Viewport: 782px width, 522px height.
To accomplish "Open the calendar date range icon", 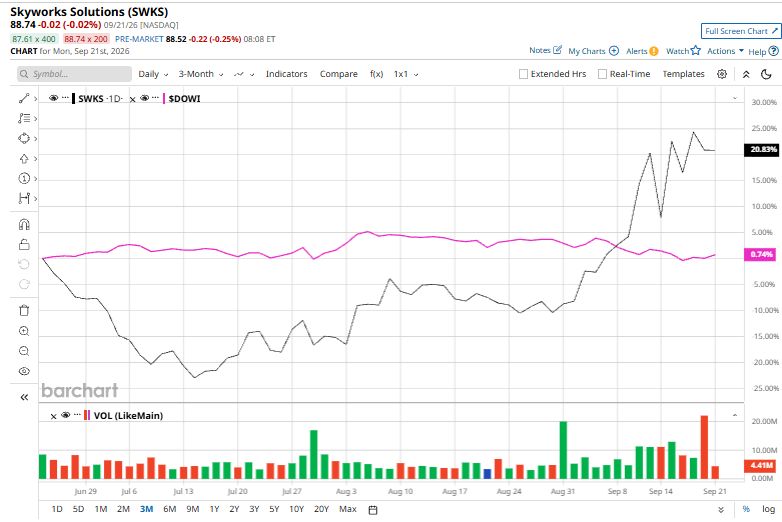I will [x=373, y=510].
